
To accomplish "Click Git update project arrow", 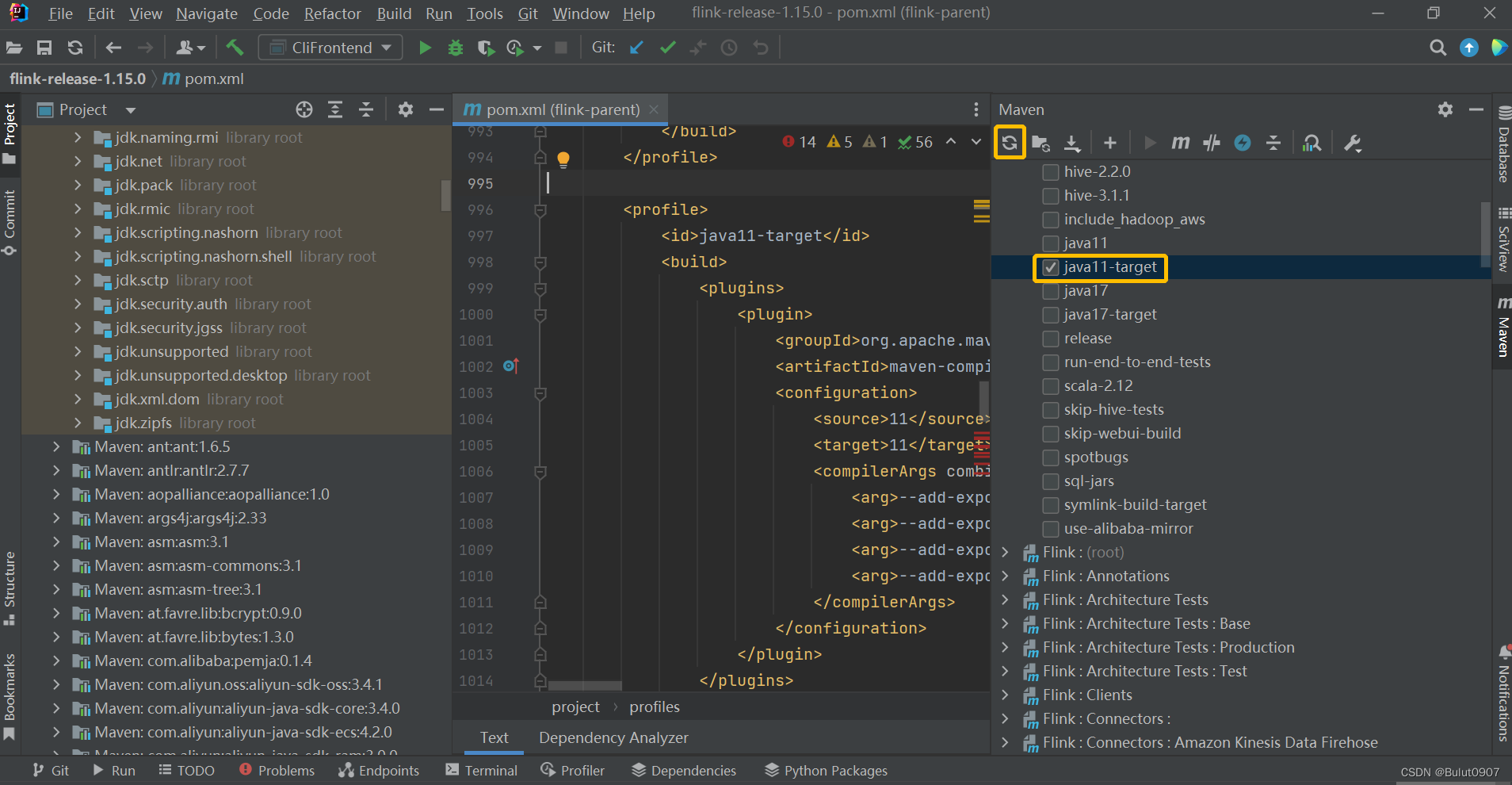I will [x=636, y=48].
